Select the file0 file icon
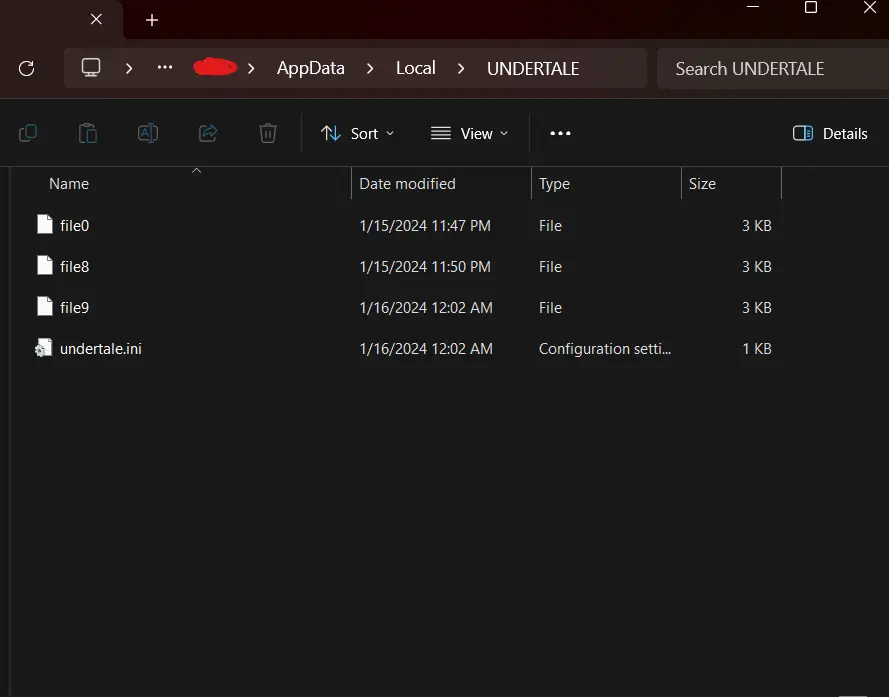 point(45,225)
